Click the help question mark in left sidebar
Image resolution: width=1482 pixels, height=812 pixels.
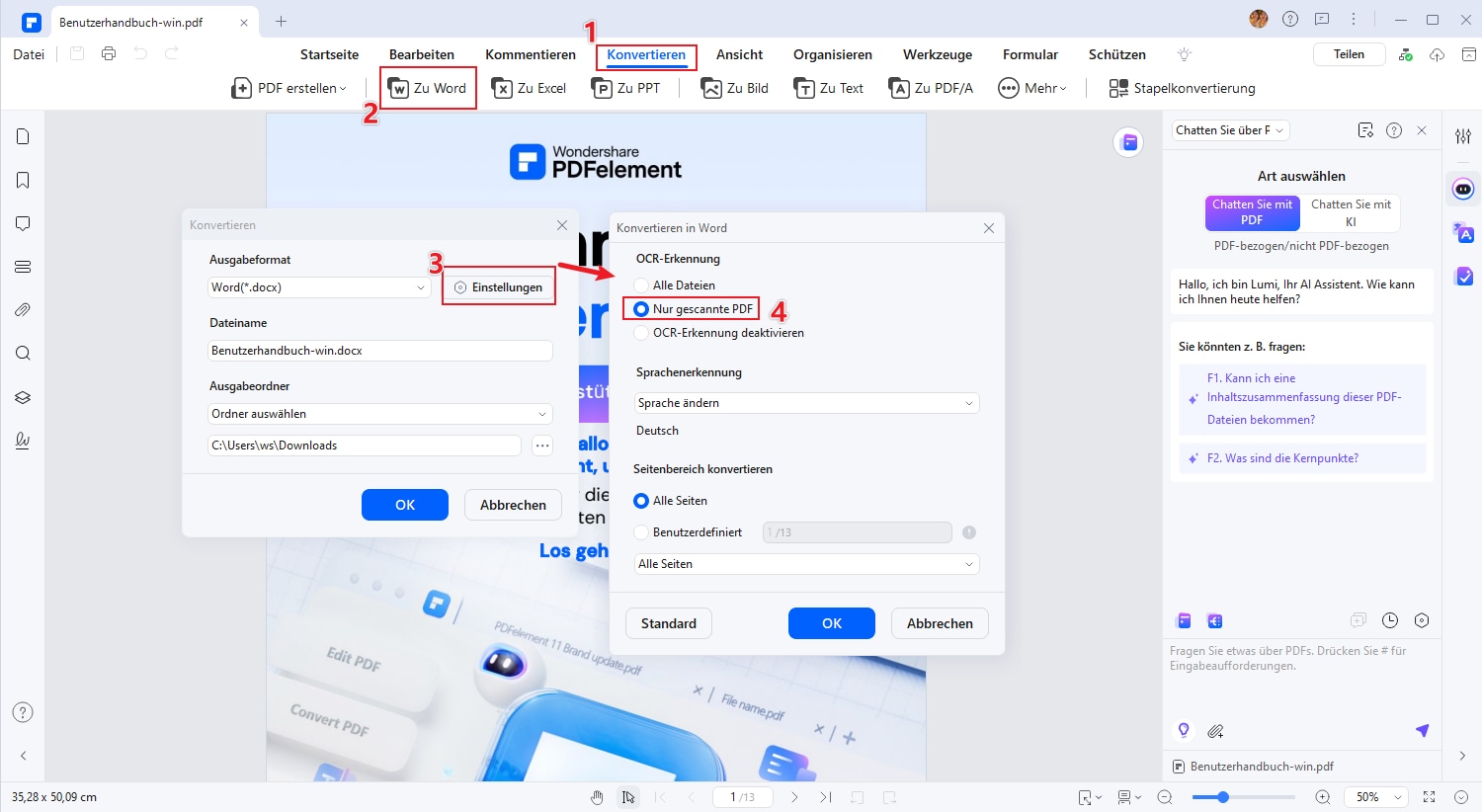[23, 712]
